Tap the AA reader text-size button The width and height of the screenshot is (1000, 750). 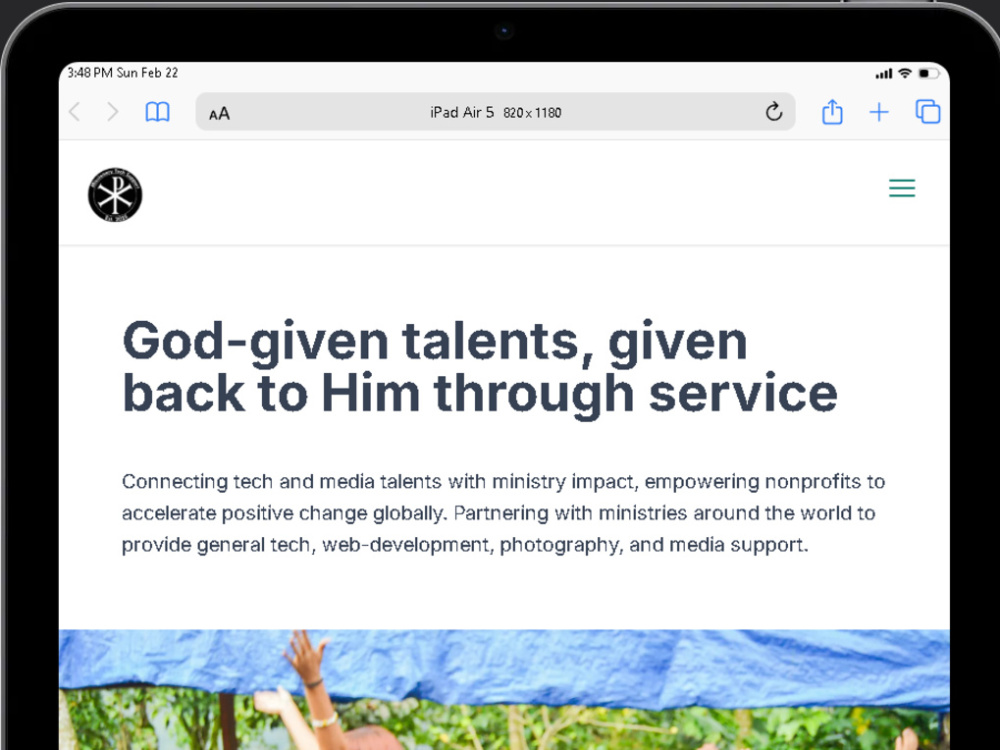[x=219, y=114]
